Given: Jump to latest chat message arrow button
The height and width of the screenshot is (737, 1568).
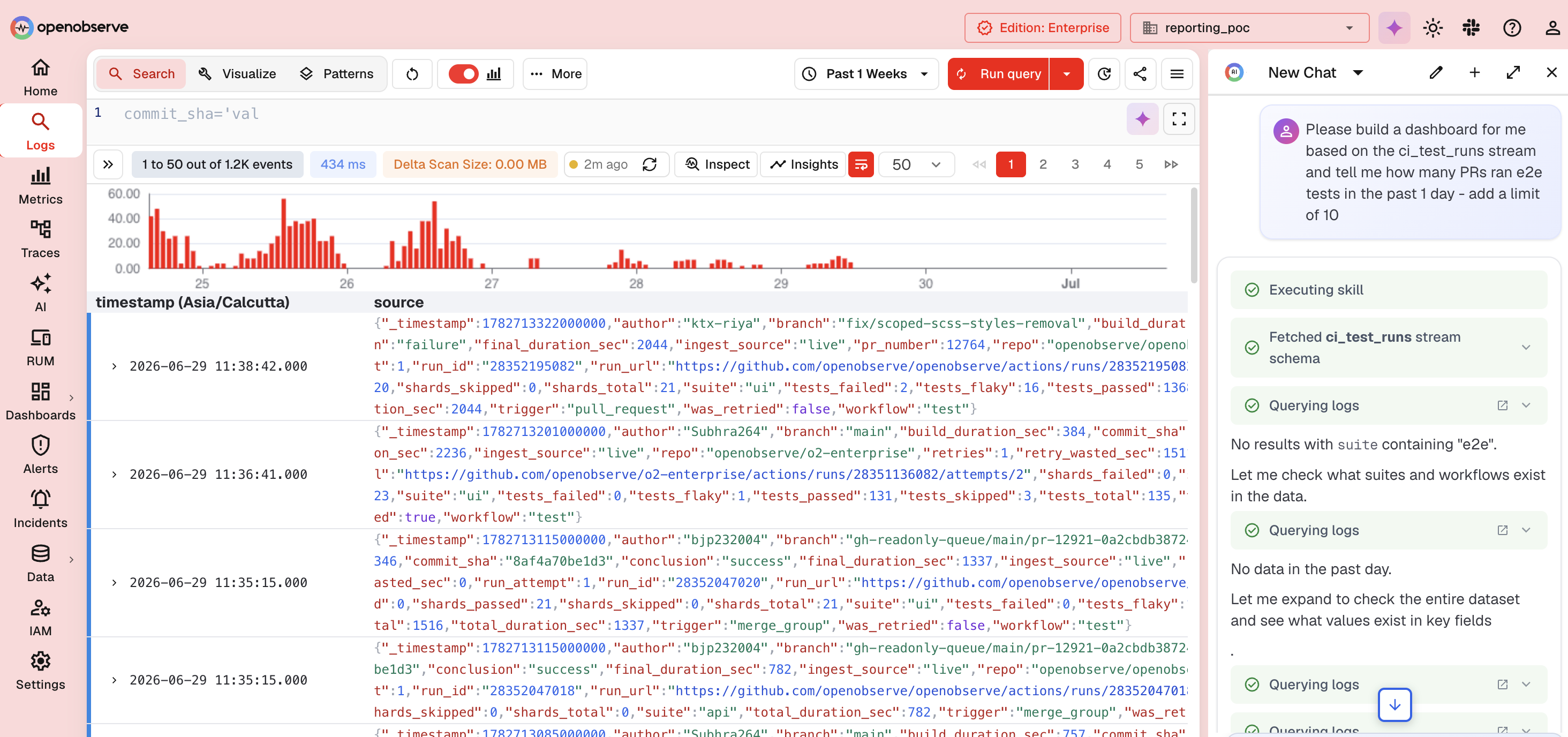Looking at the screenshot, I should pos(1394,704).
